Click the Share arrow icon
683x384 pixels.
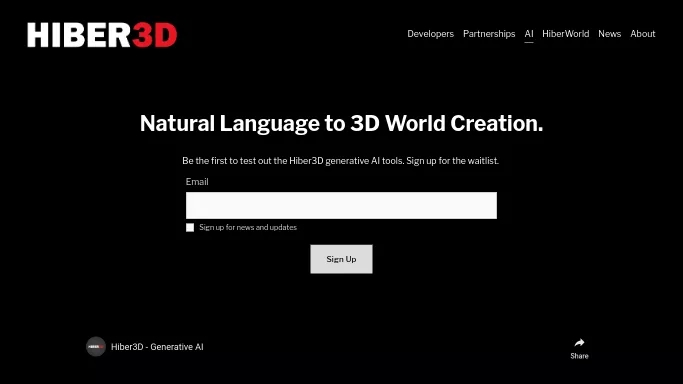tap(579, 343)
